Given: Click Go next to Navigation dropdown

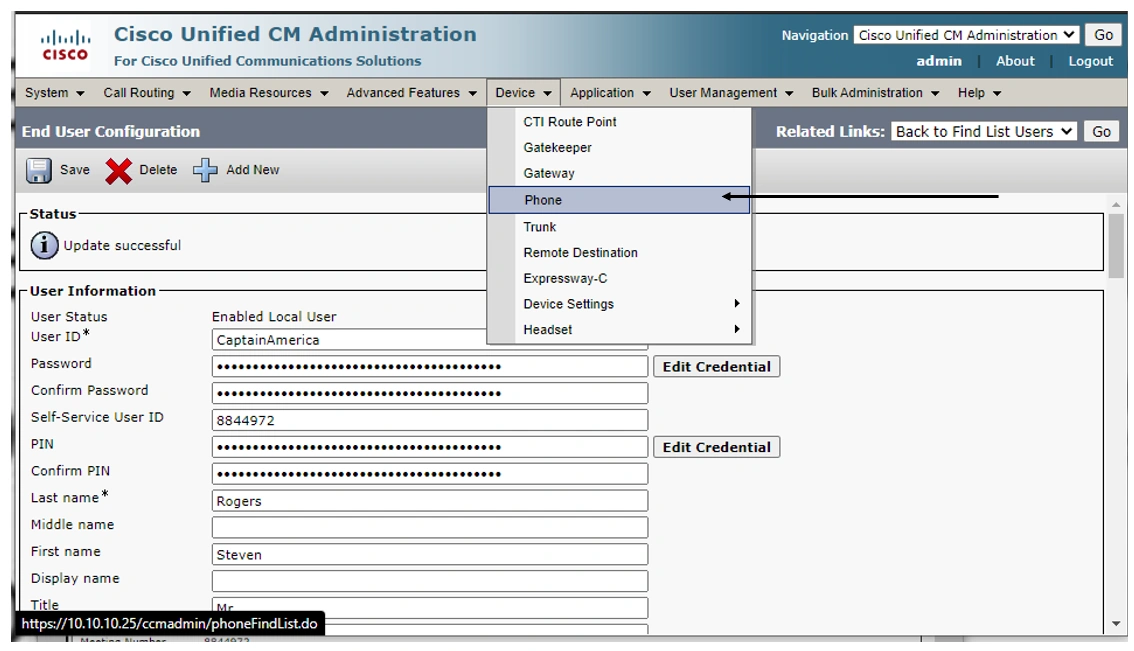Looking at the screenshot, I should pos(1103,35).
